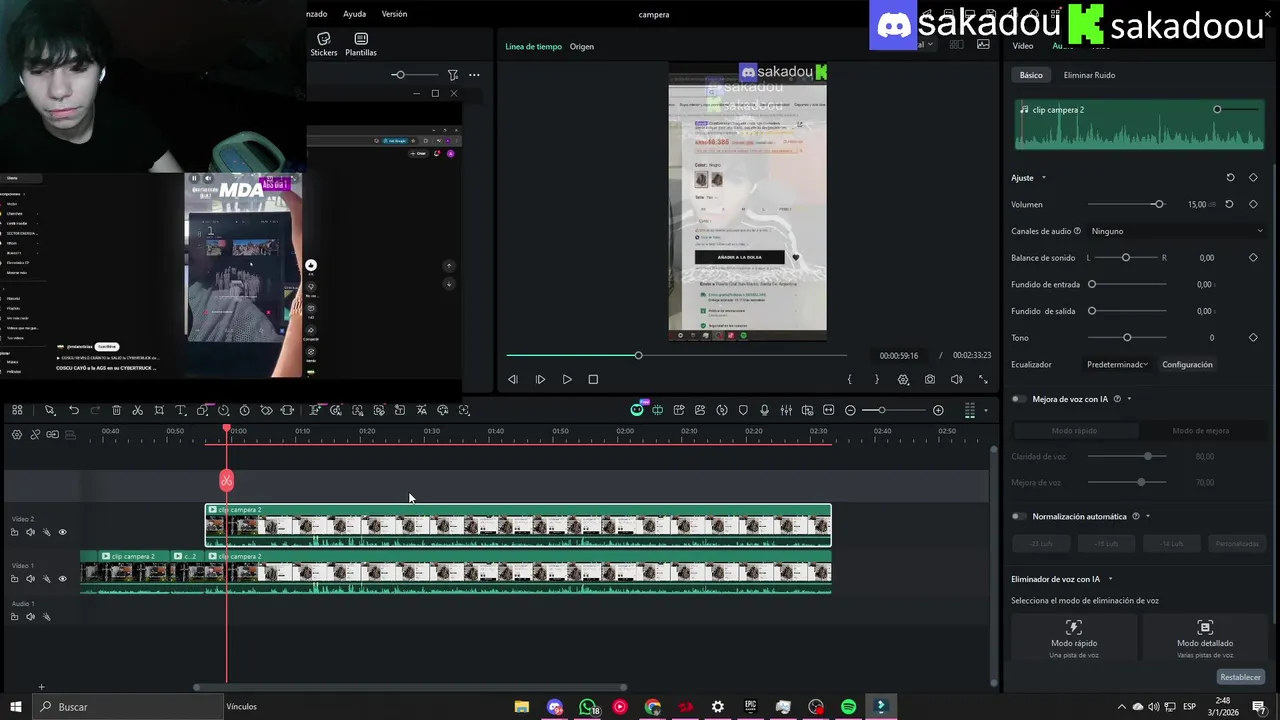Step back one frame in preview
The width and height of the screenshot is (1280, 720).
pyautogui.click(x=513, y=380)
